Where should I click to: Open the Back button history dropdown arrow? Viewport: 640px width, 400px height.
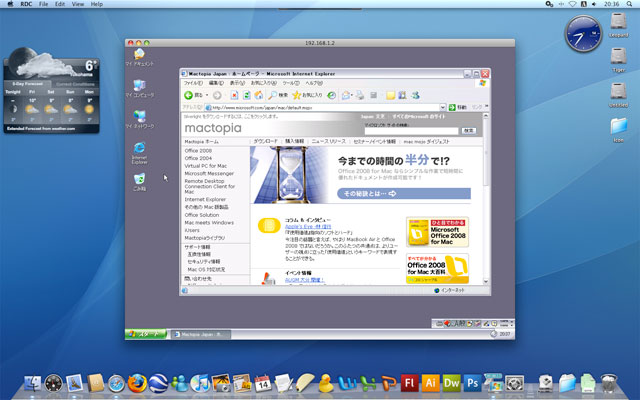tap(207, 95)
